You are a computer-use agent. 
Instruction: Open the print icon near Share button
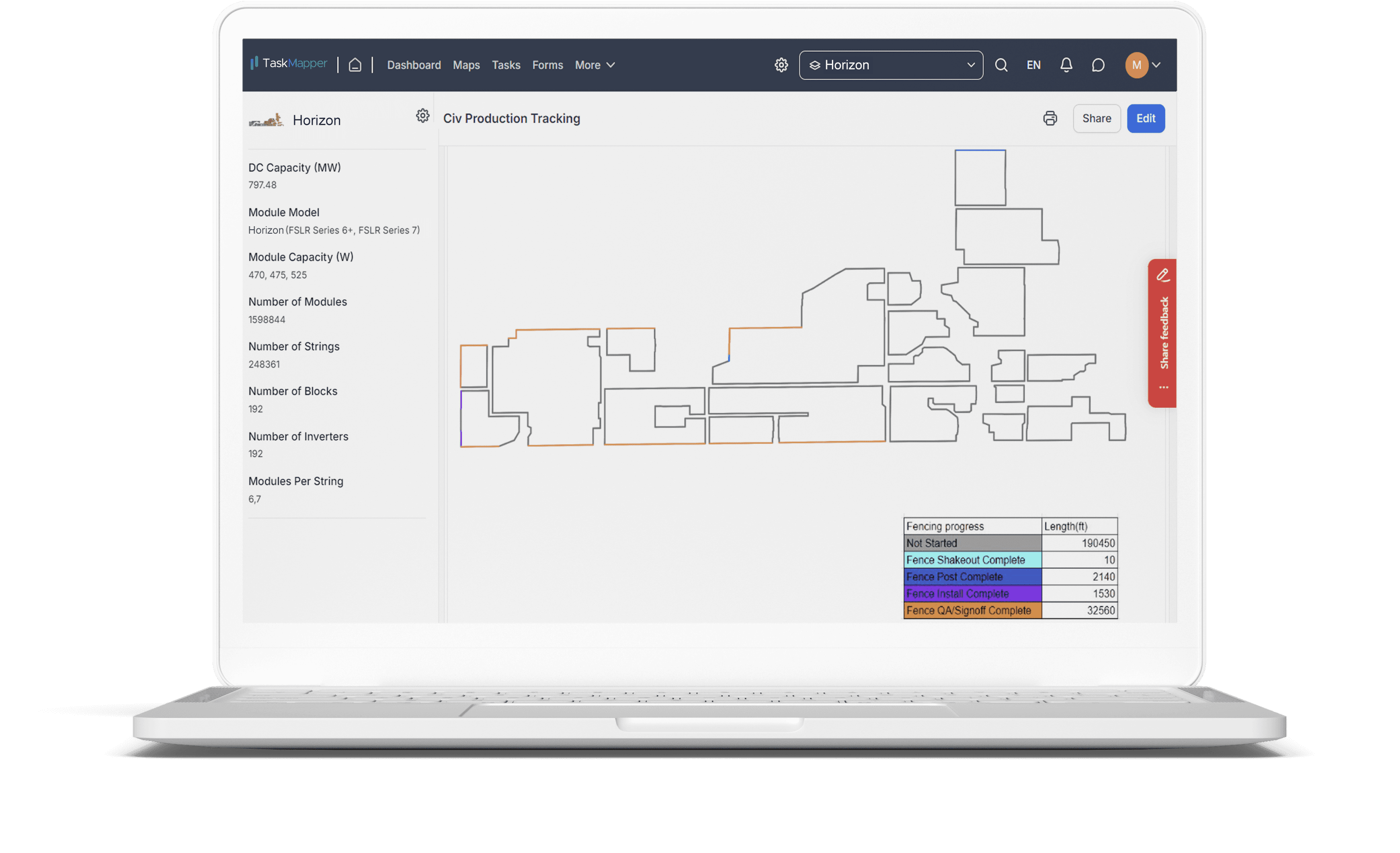(1050, 118)
